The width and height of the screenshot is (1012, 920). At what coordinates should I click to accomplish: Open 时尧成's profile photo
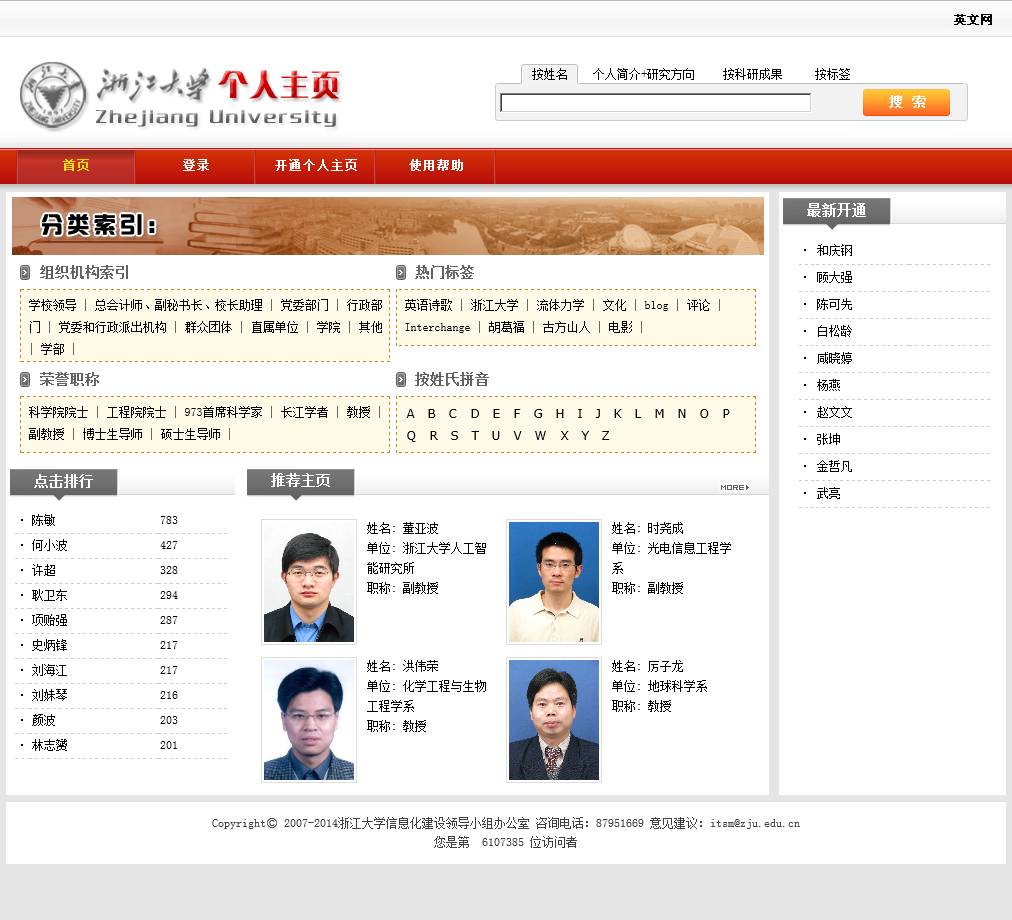(x=554, y=581)
